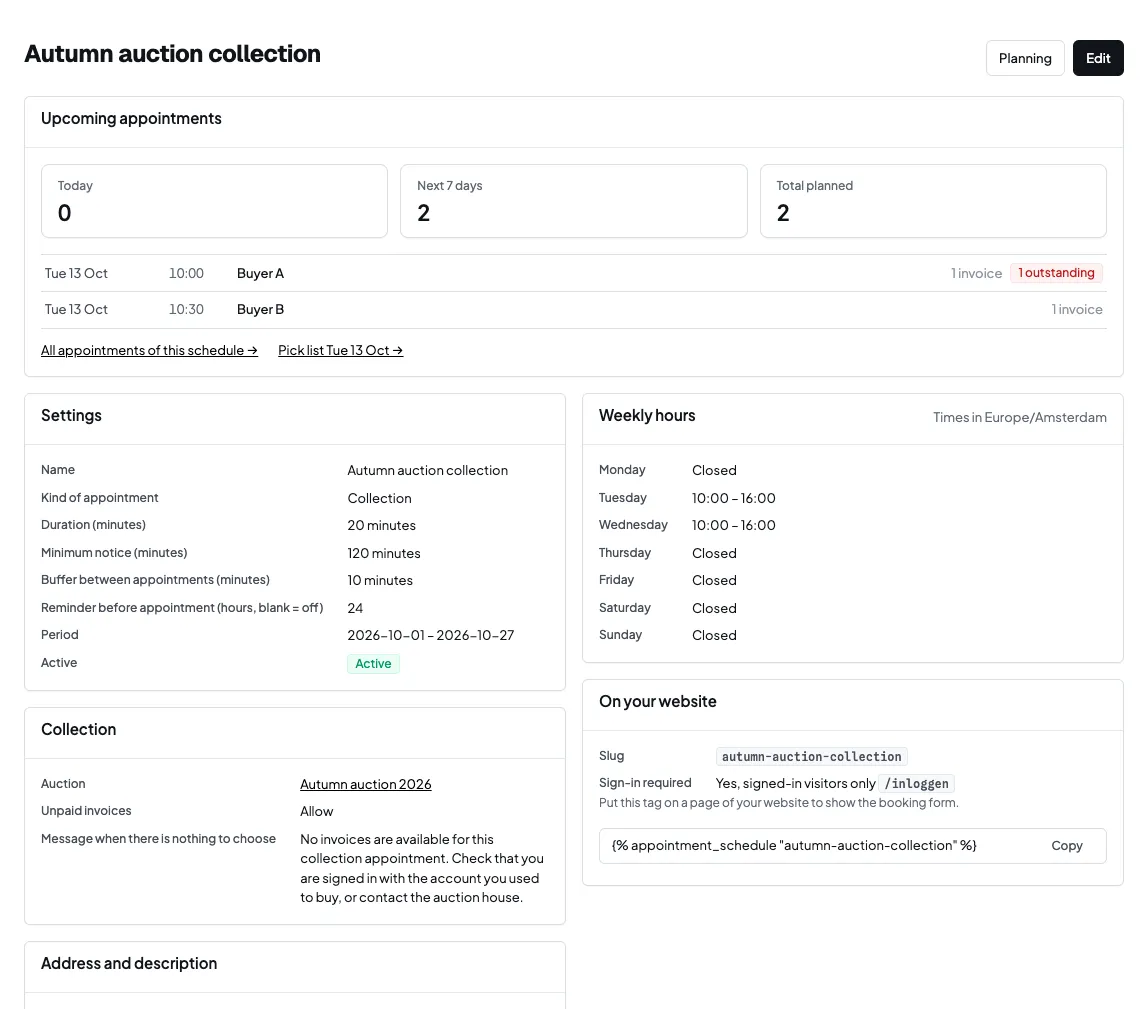Click the Collection card heading
This screenshot has width=1148, height=1009.
click(x=78, y=729)
